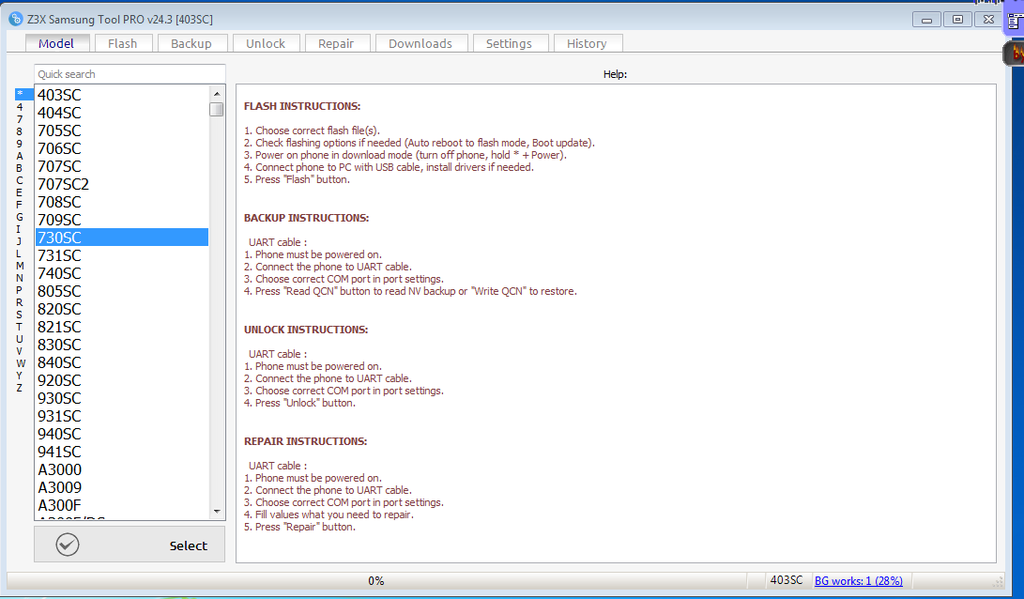1024x599 pixels.
Task: Go to the Unlock tab
Action: tap(266, 43)
